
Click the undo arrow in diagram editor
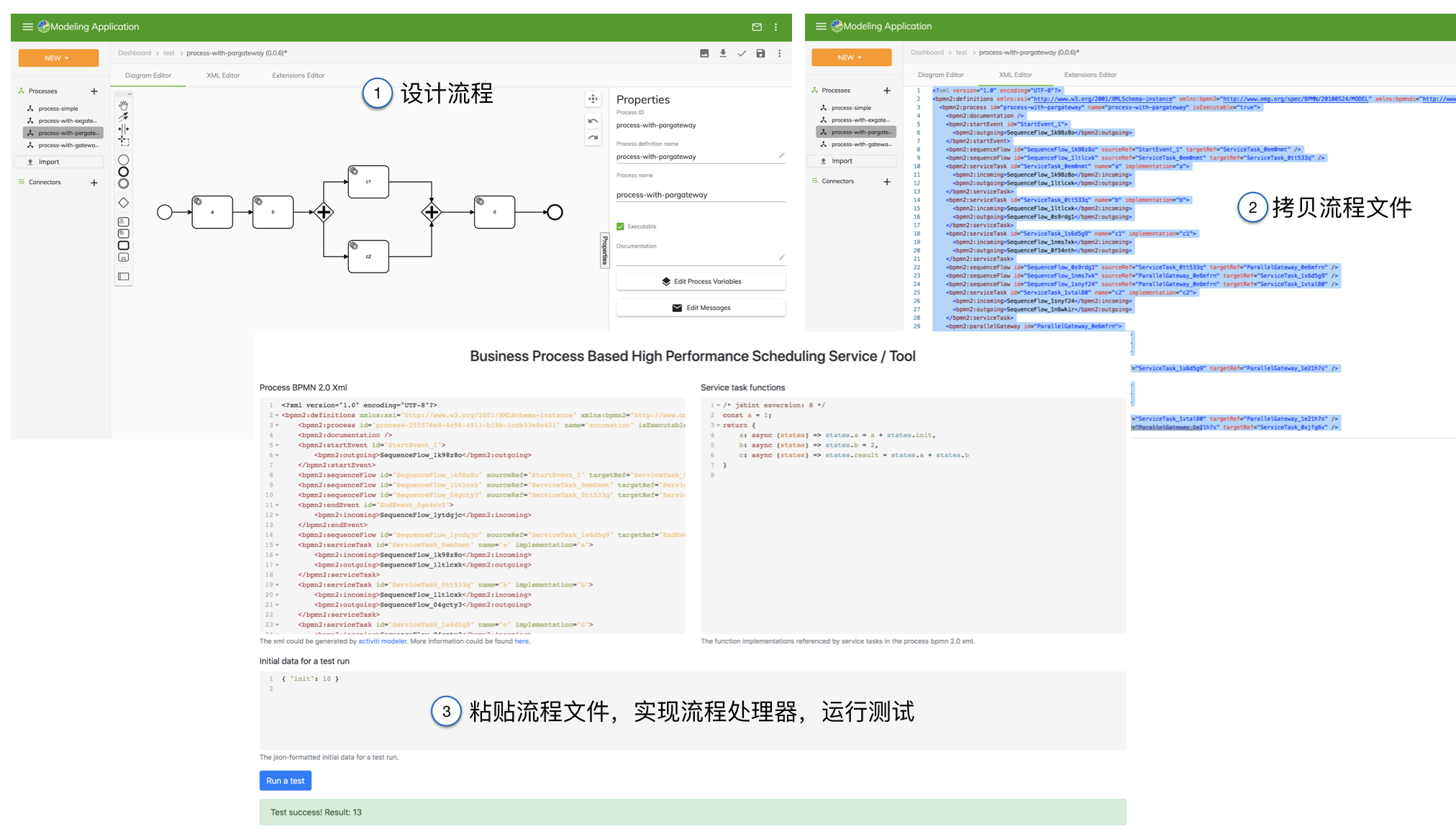pos(593,122)
